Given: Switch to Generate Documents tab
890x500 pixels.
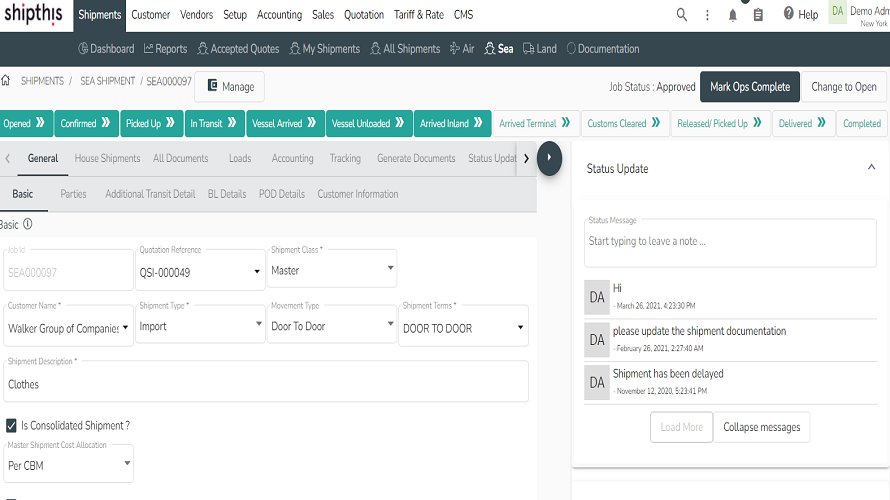Looking at the screenshot, I should [x=416, y=158].
